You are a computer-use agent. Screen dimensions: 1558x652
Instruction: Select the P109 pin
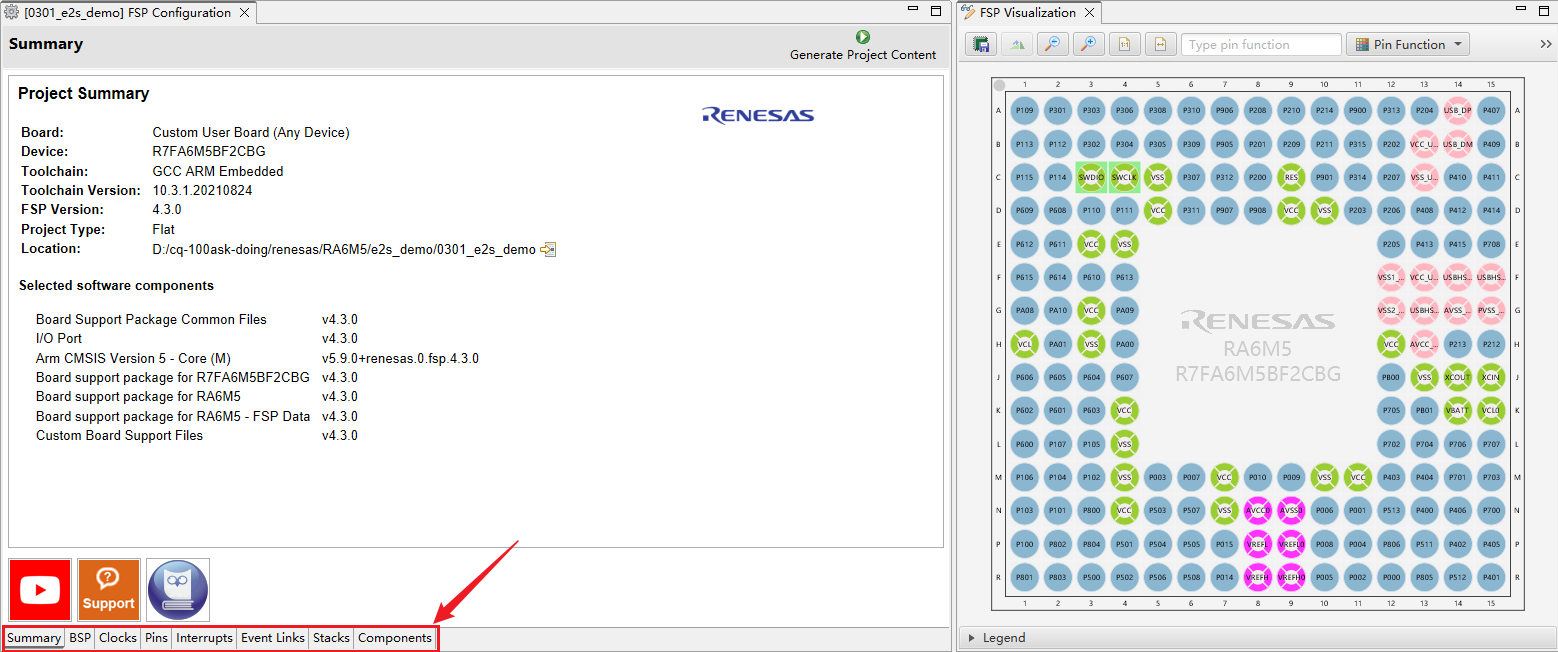1024,110
